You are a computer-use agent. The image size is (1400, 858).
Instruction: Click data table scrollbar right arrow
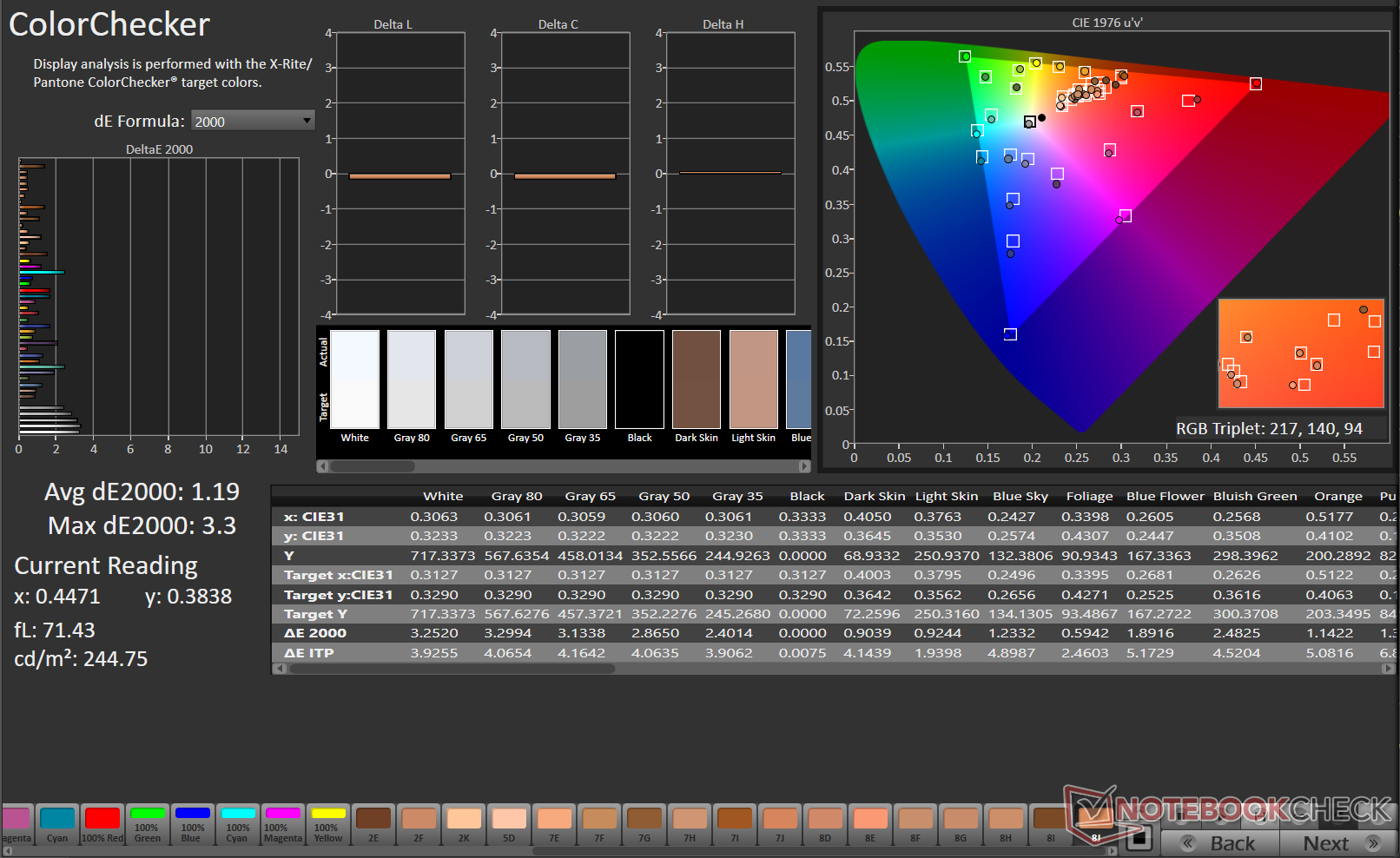pos(1388,669)
